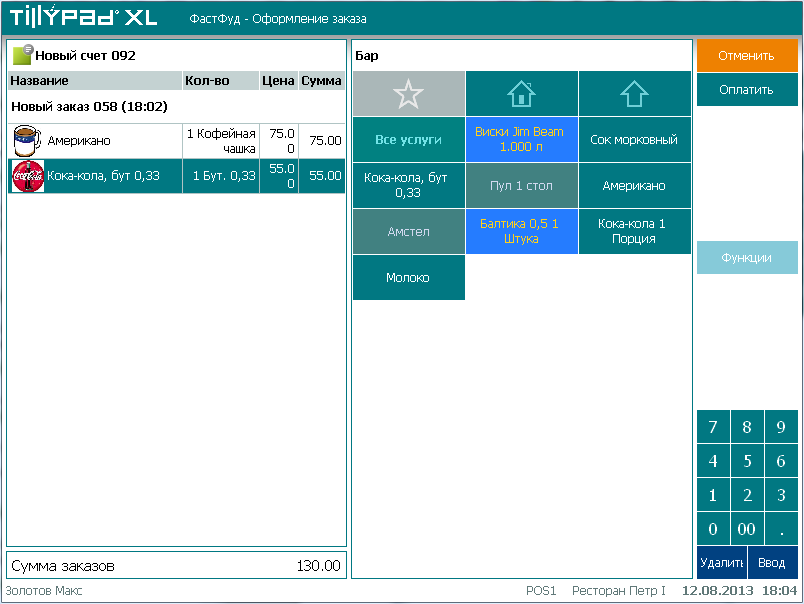Click the 55.00 sum cell
Screen dimensions: 804x604
tap(322, 176)
